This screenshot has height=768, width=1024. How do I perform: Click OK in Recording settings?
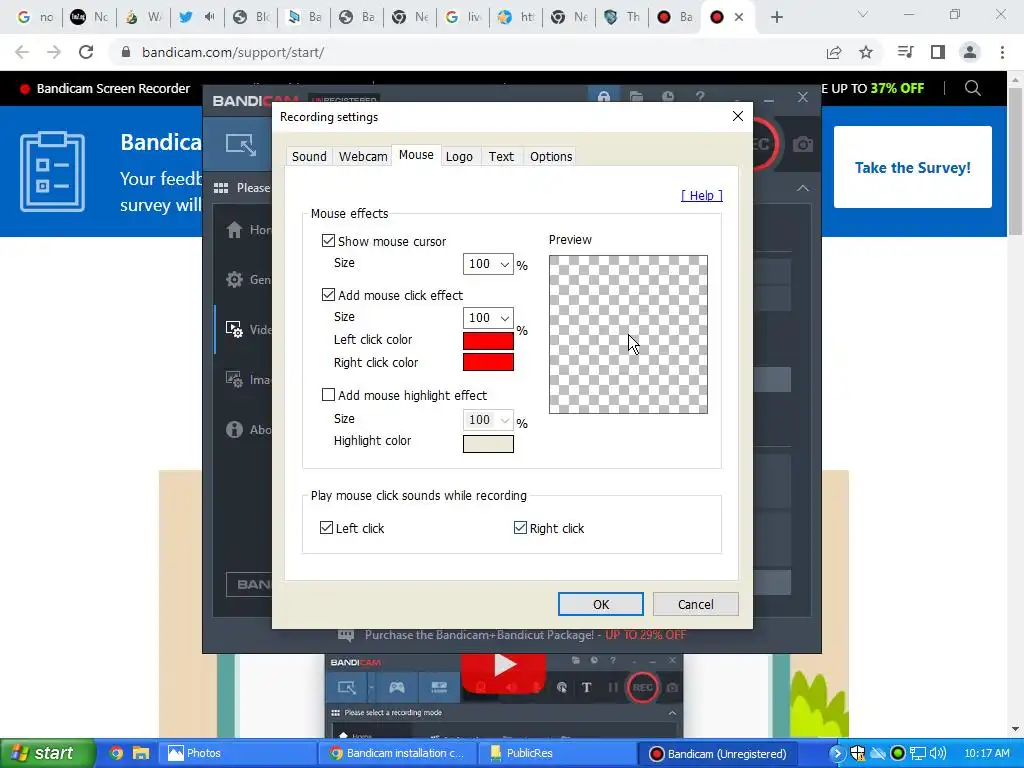[601, 604]
